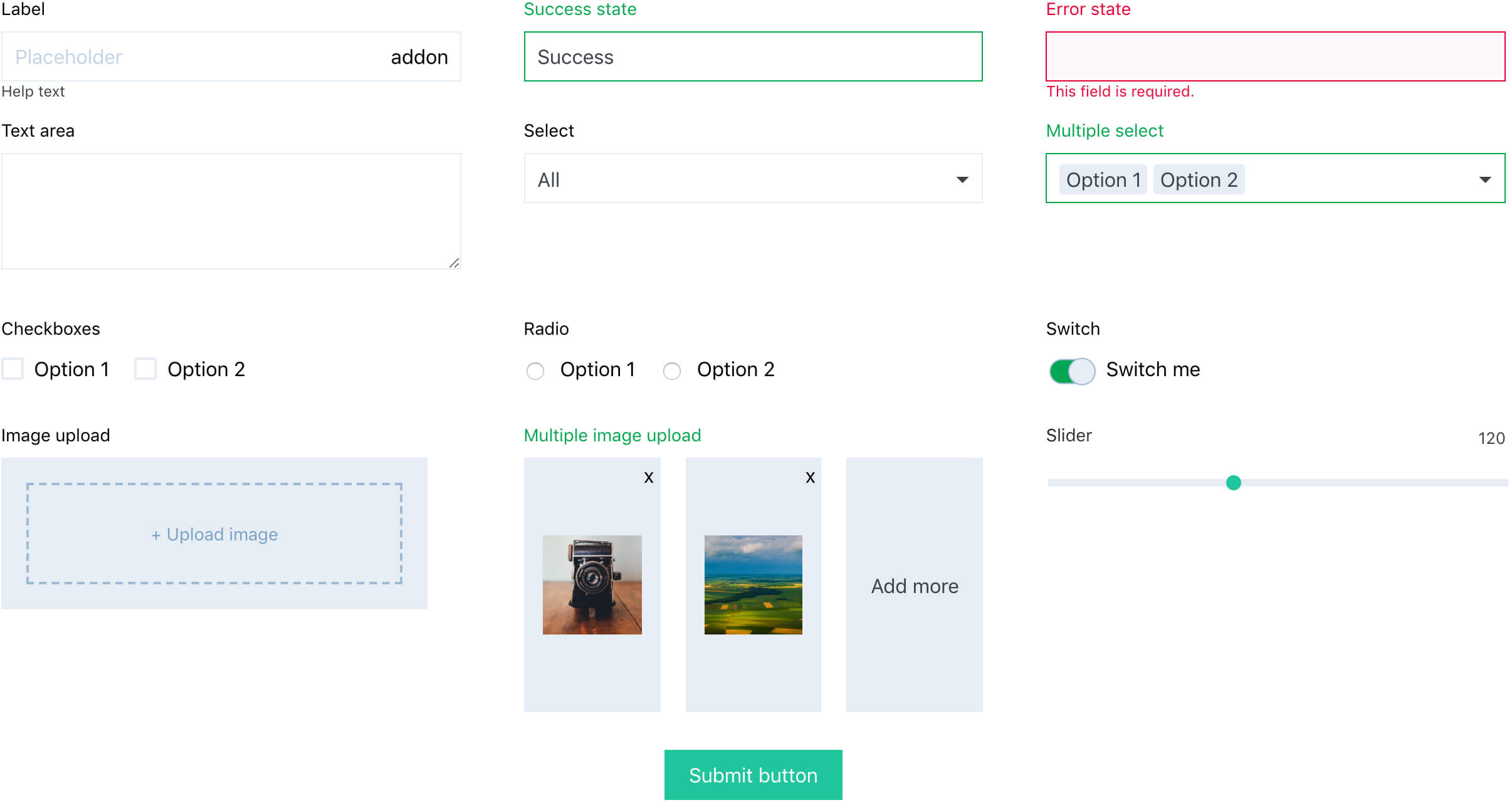Remove the landscape image with its X
This screenshot has height=805, width=1512.
point(810,478)
